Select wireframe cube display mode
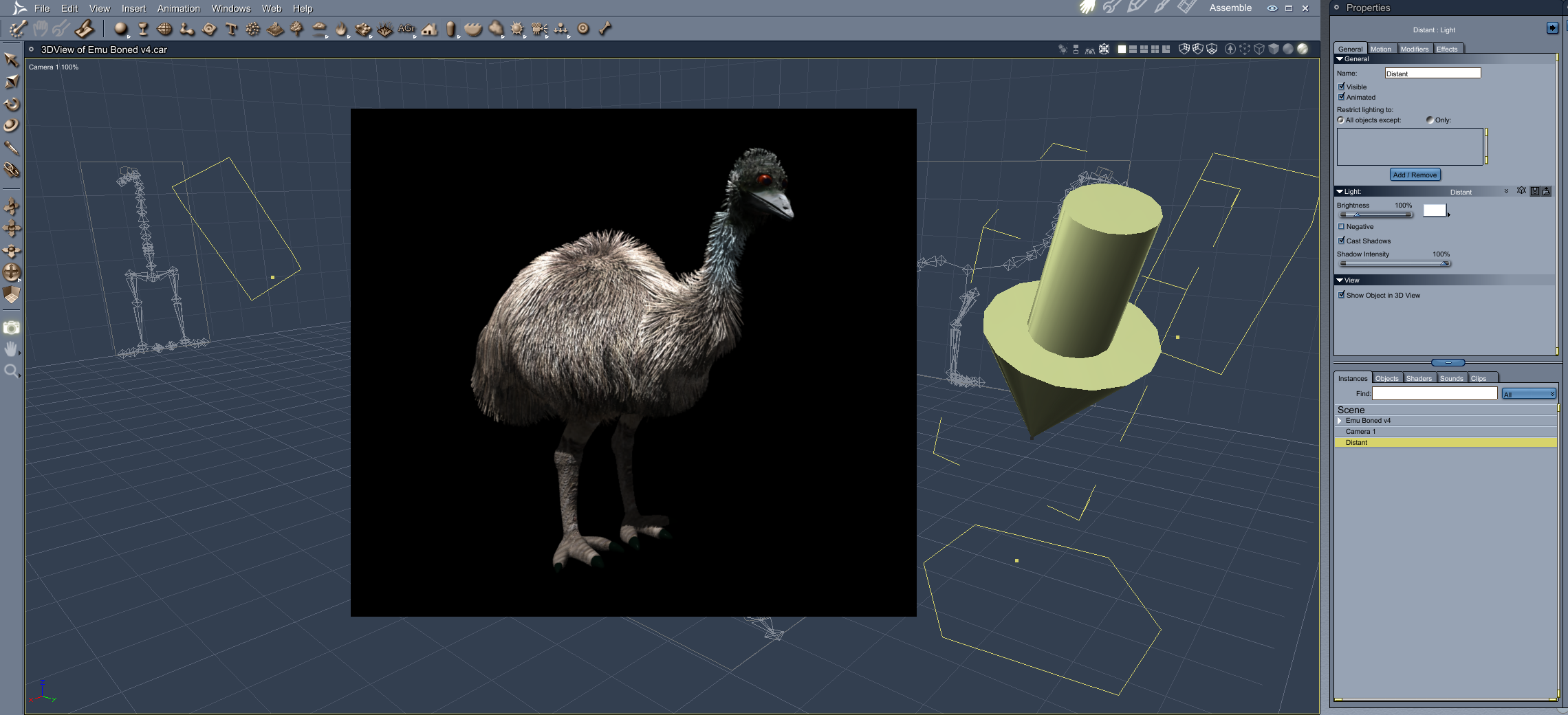 (x=1259, y=49)
